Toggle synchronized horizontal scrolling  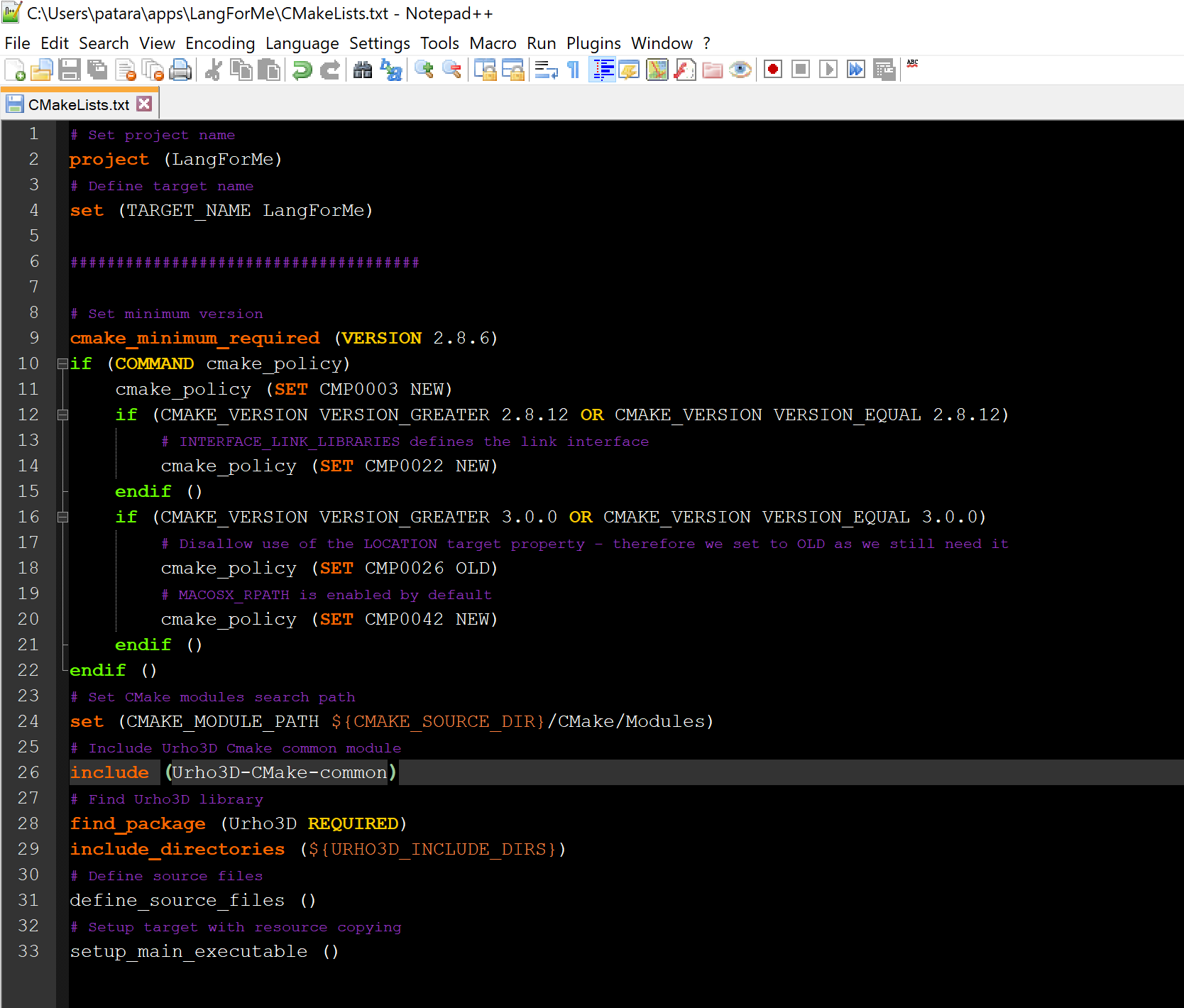pyautogui.click(x=513, y=70)
